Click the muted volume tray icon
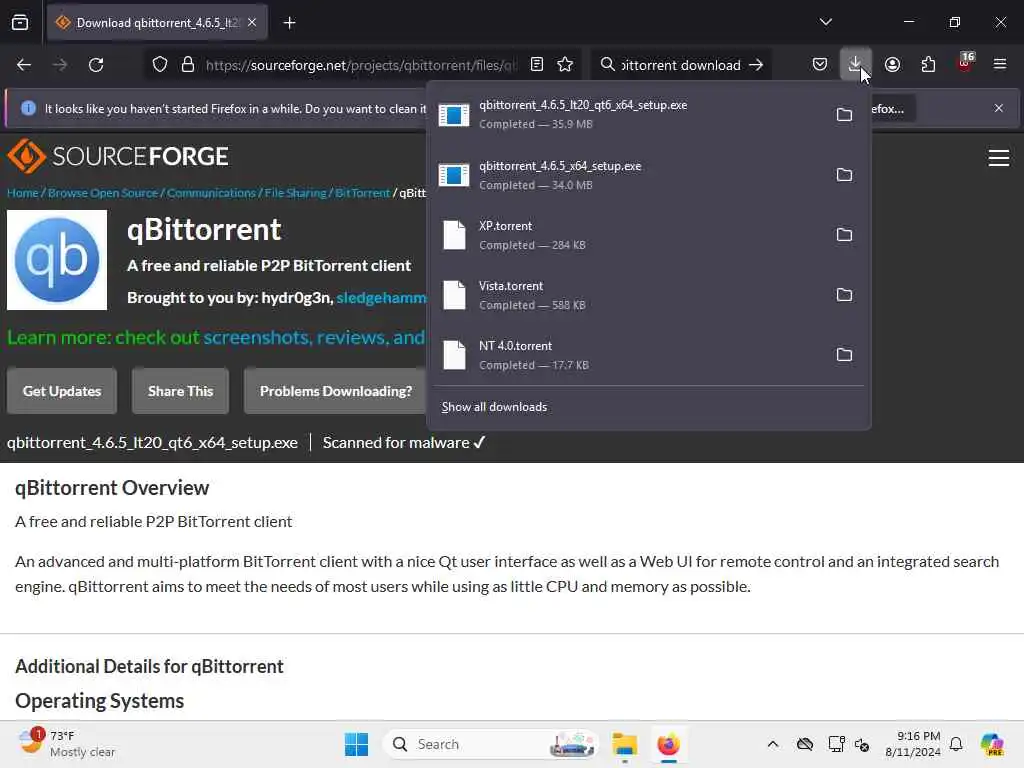1024x768 pixels. [862, 744]
